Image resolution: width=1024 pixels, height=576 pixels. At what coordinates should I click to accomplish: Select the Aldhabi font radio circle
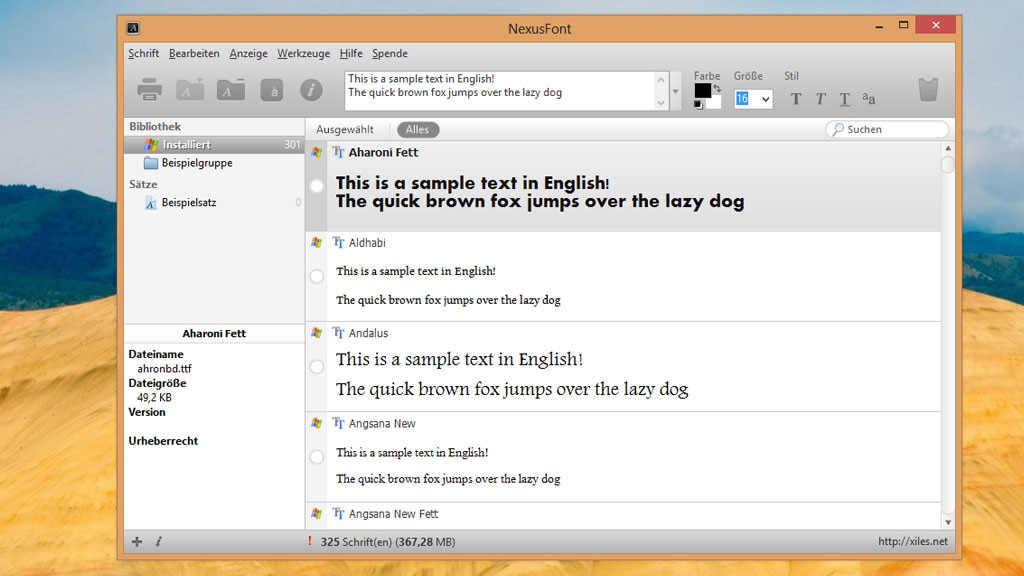[317, 276]
